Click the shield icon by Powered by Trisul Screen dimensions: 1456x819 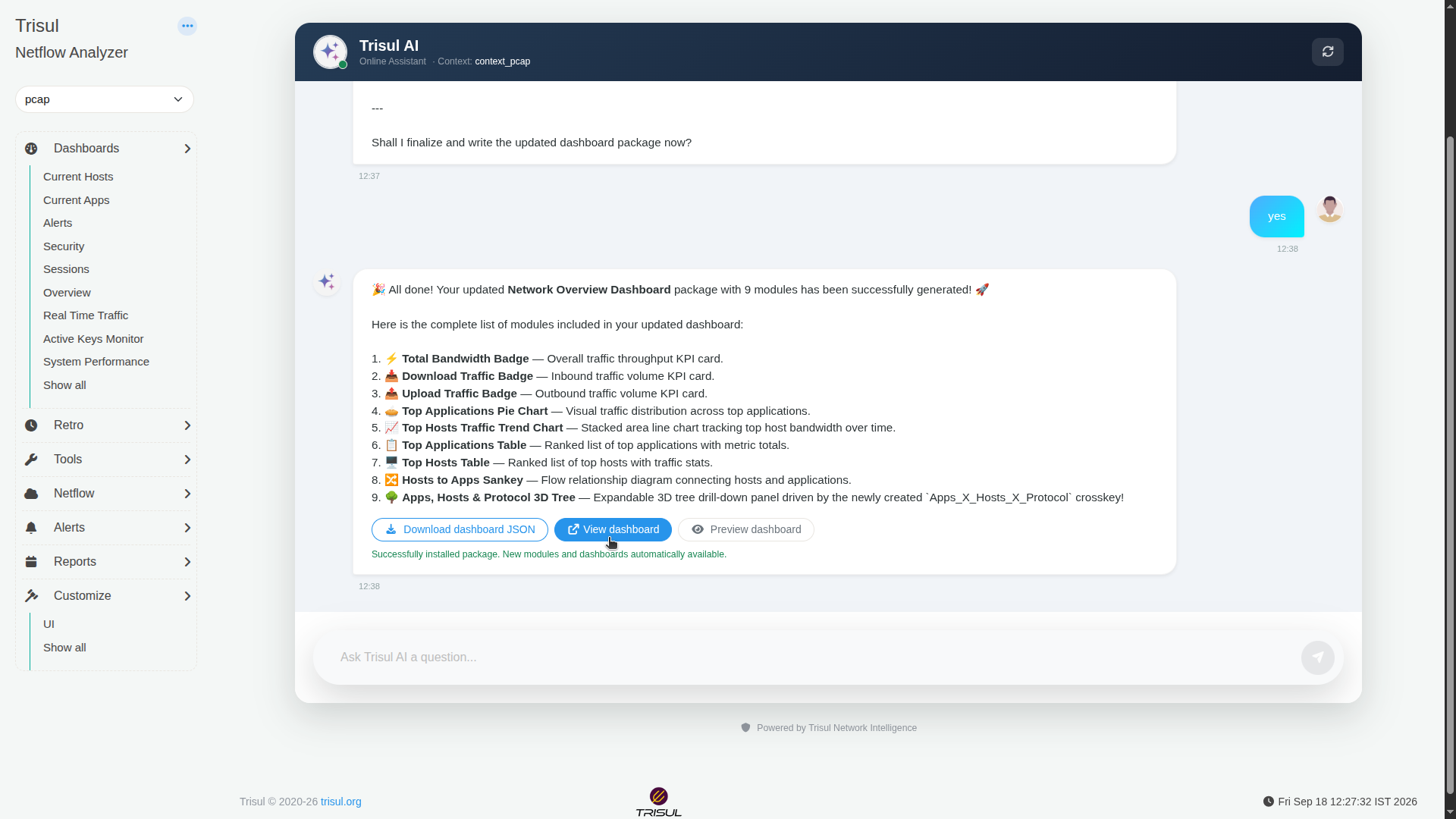click(x=745, y=728)
